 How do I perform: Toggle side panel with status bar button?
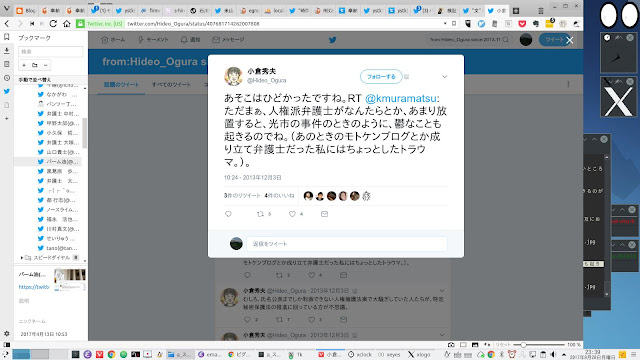point(7,345)
